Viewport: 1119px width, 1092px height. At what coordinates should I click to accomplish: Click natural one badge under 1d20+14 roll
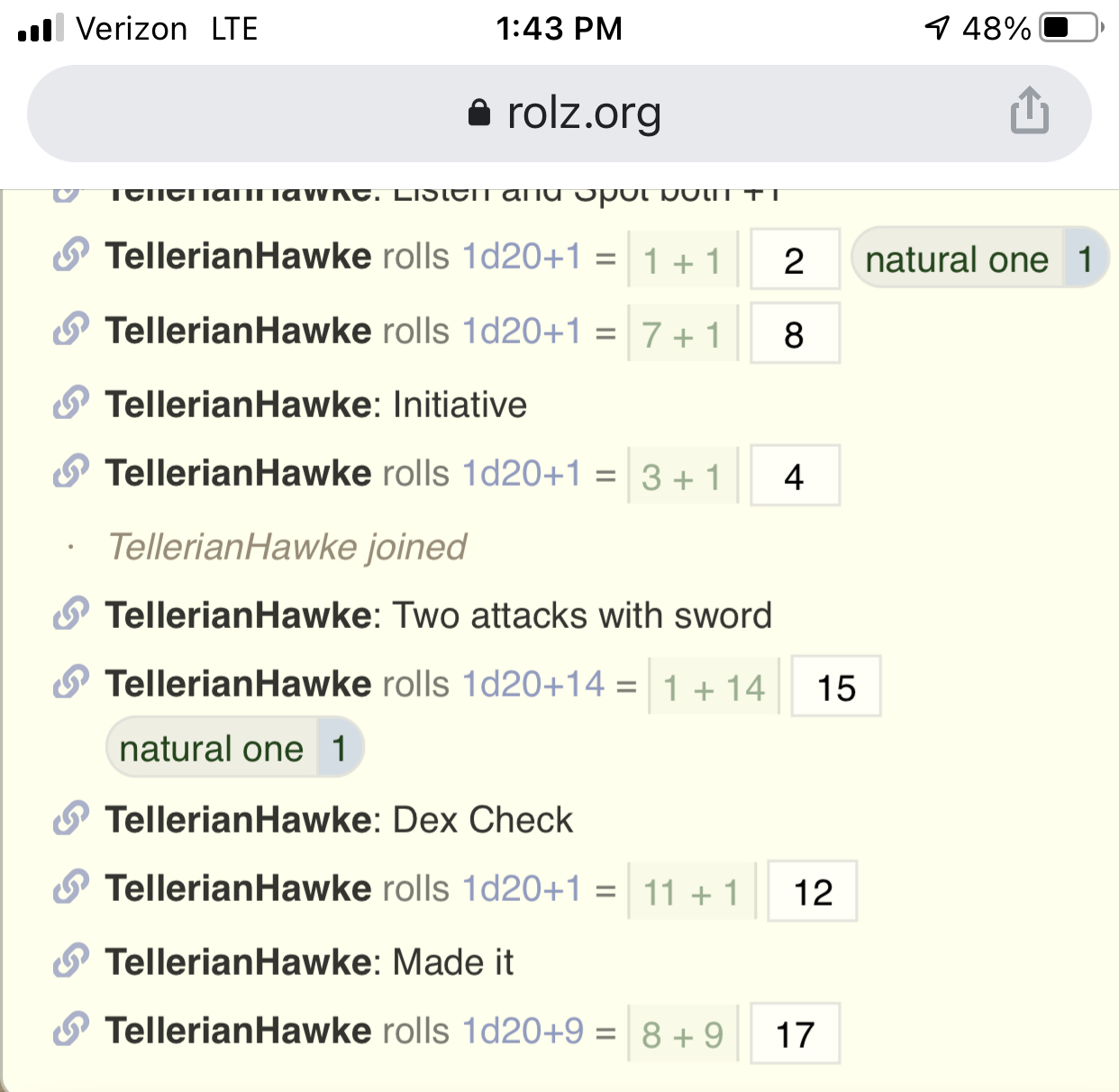click(x=234, y=749)
